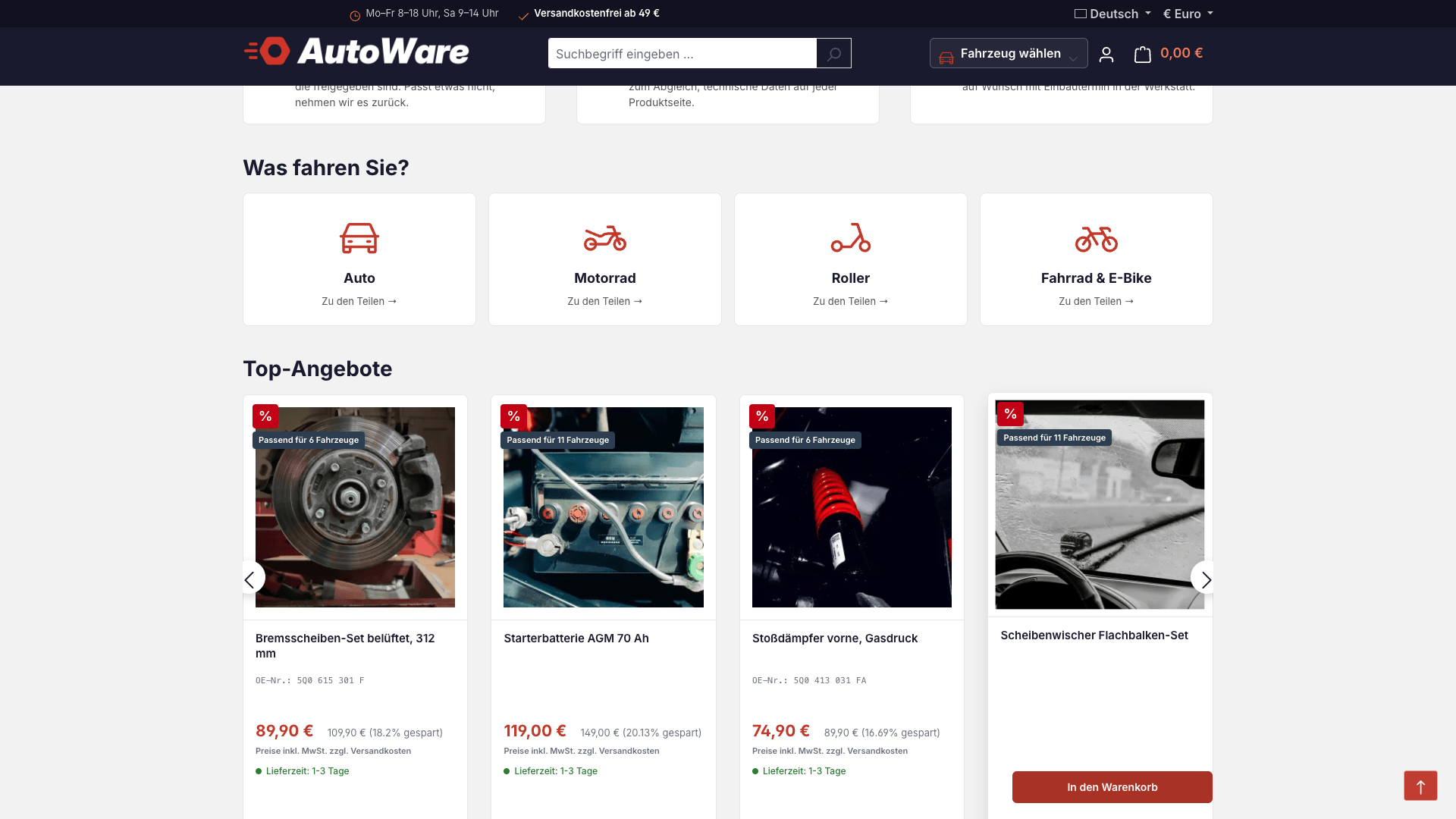Click the scroll-to-top arrow button
The image size is (1456, 819).
[x=1420, y=786]
